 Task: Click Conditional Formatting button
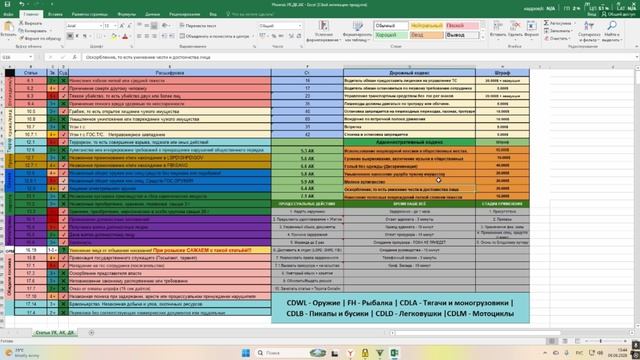coord(324,31)
